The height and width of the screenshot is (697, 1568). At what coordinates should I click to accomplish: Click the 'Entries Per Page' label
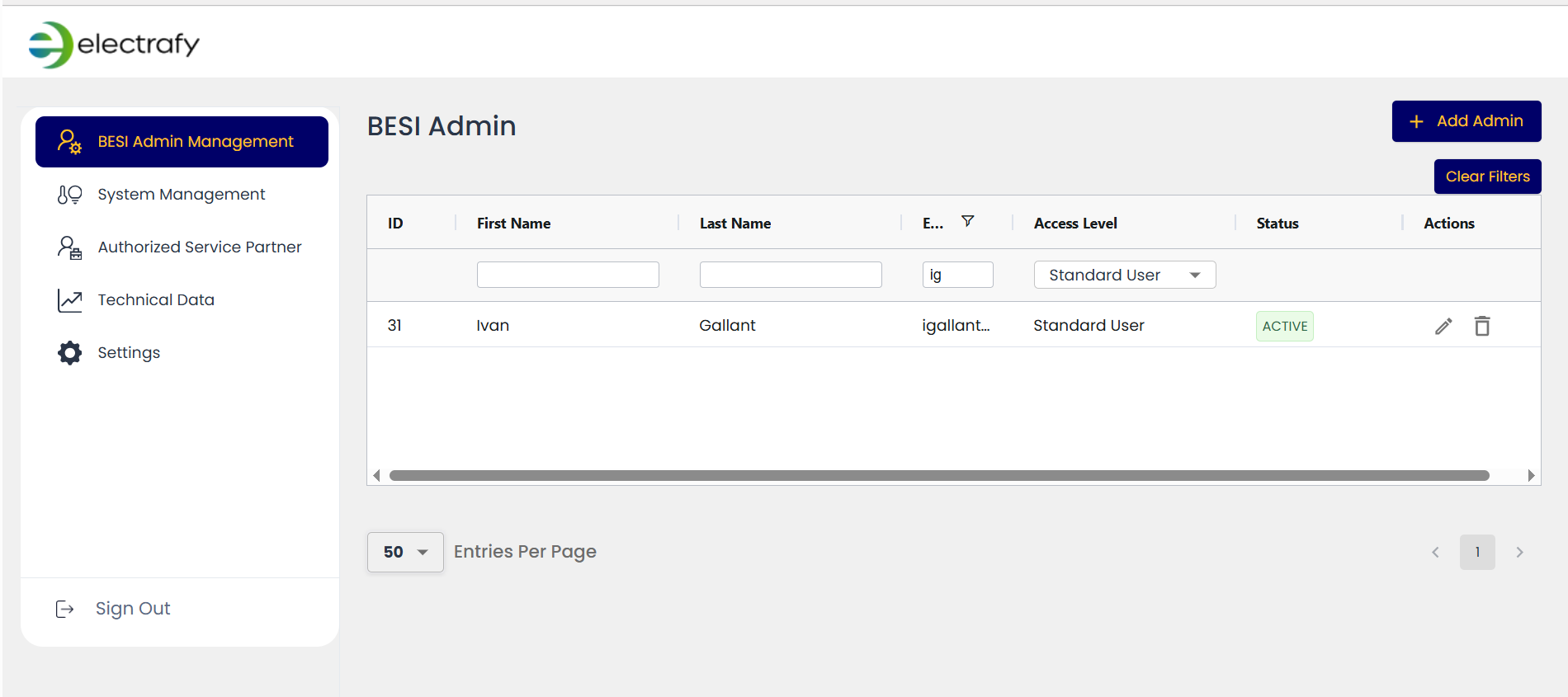click(x=525, y=552)
